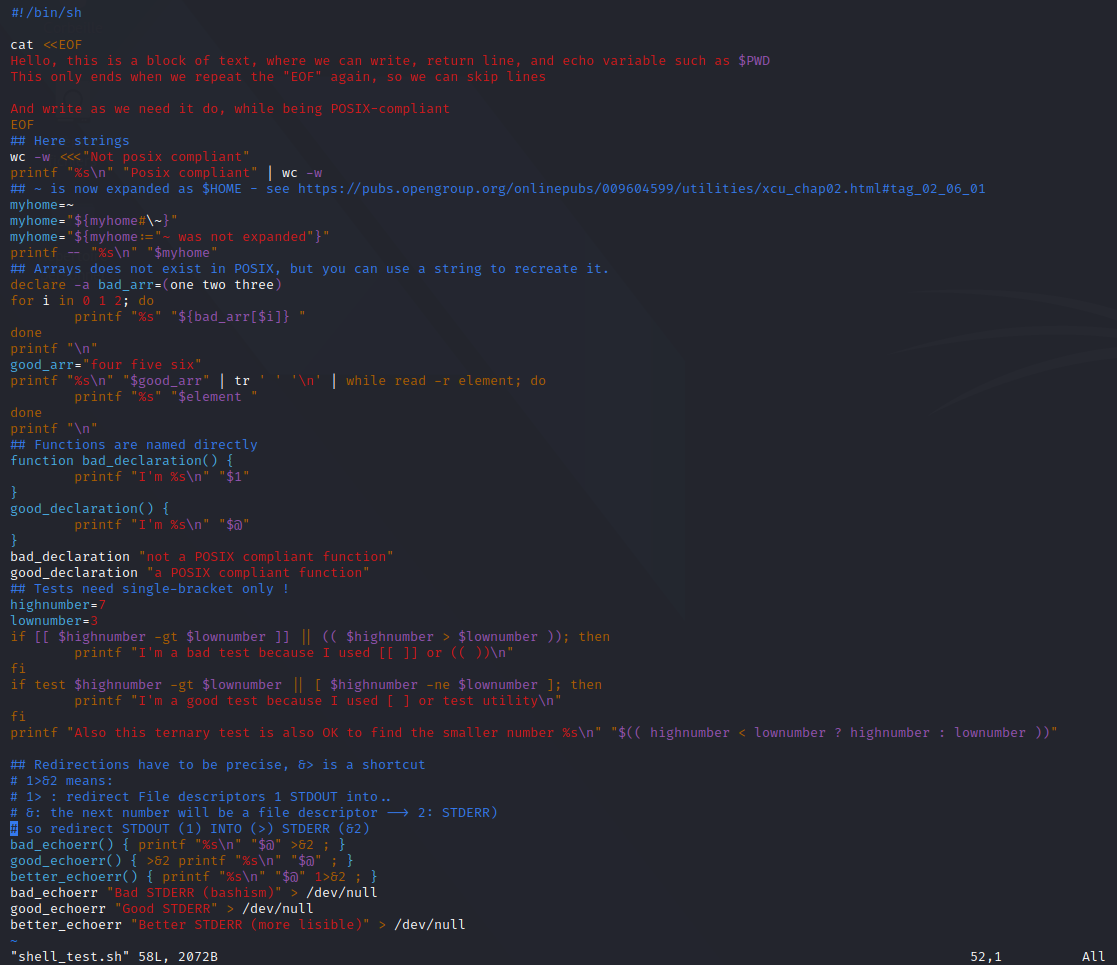Click the "better_echoerr() {" definition line
1117x965 pixels.
click(x=194, y=877)
